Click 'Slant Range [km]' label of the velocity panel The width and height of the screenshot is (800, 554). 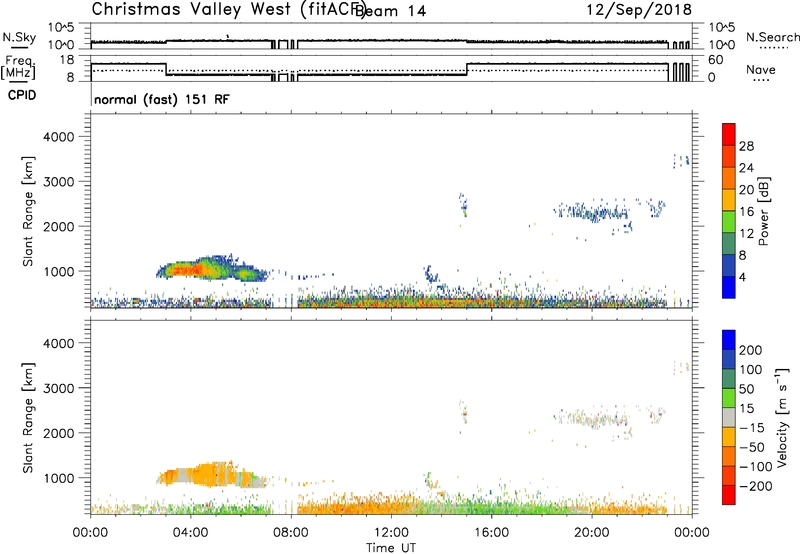coord(28,418)
